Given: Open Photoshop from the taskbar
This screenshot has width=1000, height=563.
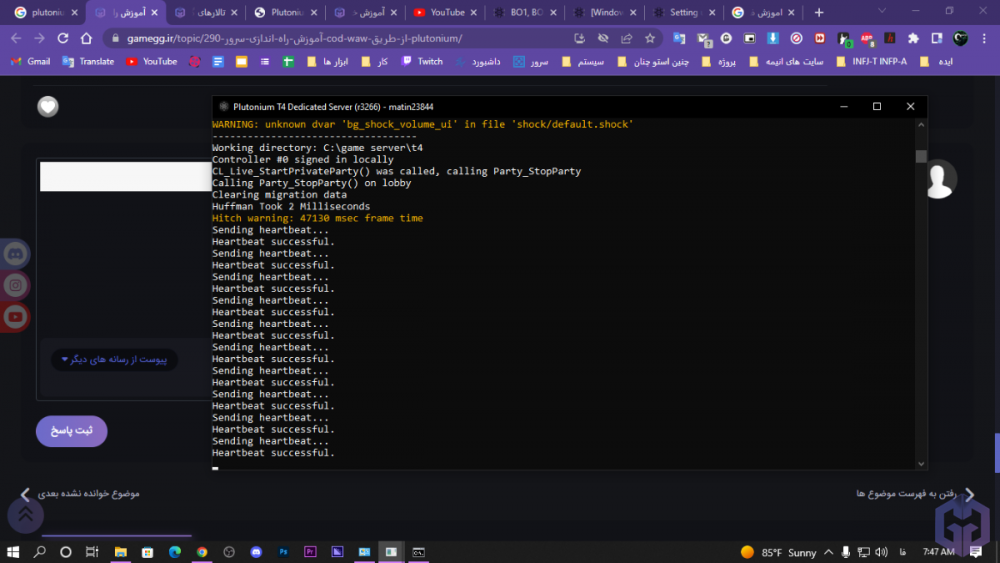Looking at the screenshot, I should [283, 551].
